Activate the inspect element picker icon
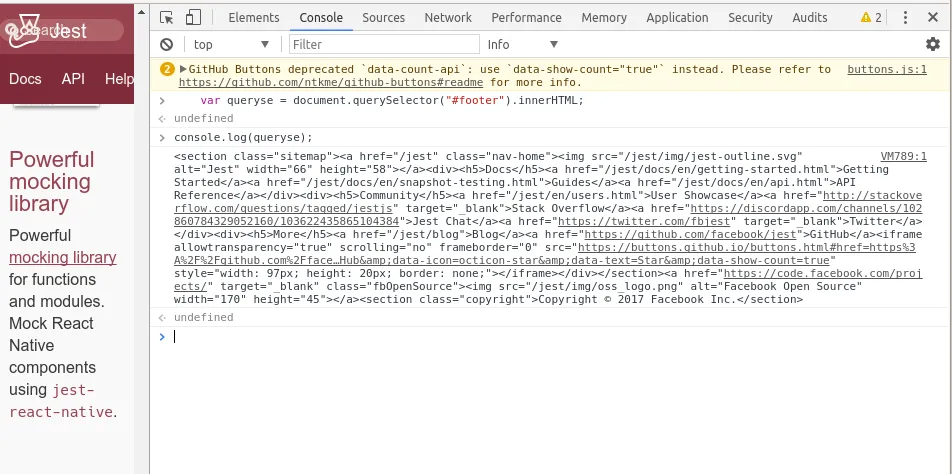Screen dimensions: 952x474 coord(166,18)
